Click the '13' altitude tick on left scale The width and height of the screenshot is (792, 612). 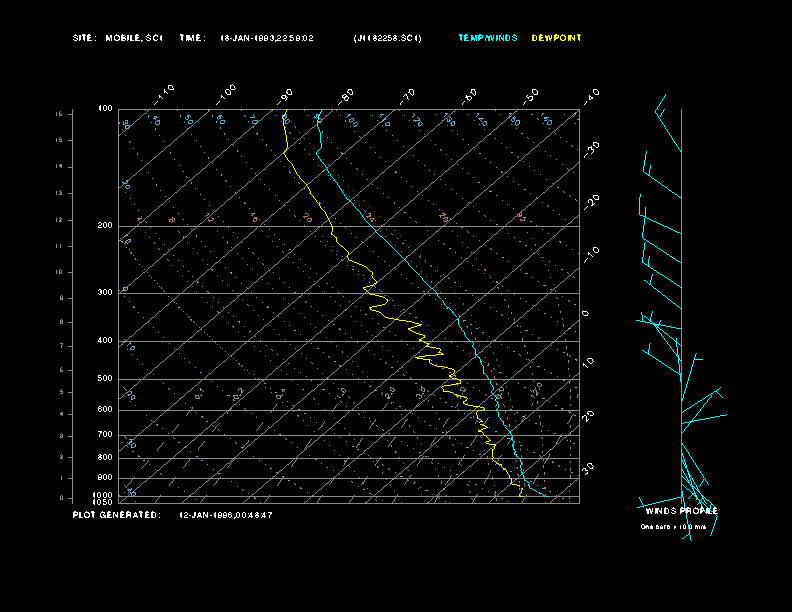(x=59, y=193)
